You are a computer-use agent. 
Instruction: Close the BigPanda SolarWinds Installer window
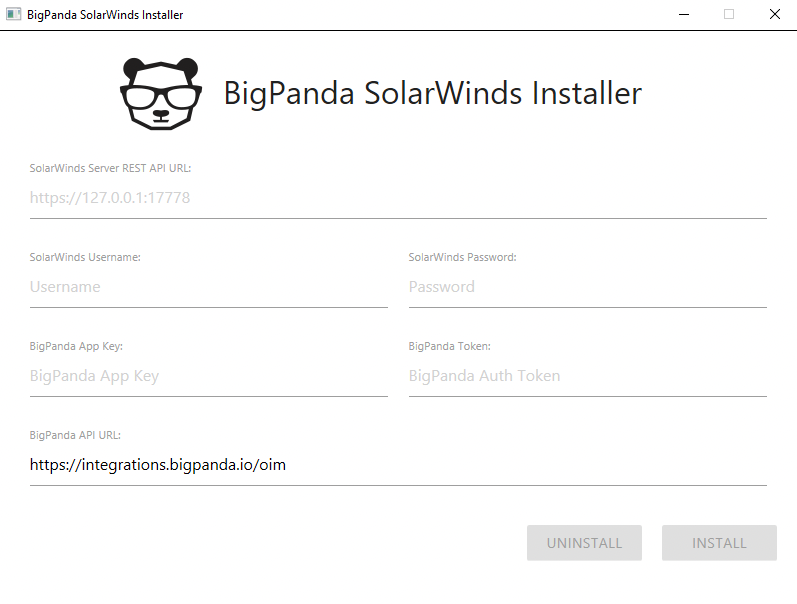pos(775,15)
